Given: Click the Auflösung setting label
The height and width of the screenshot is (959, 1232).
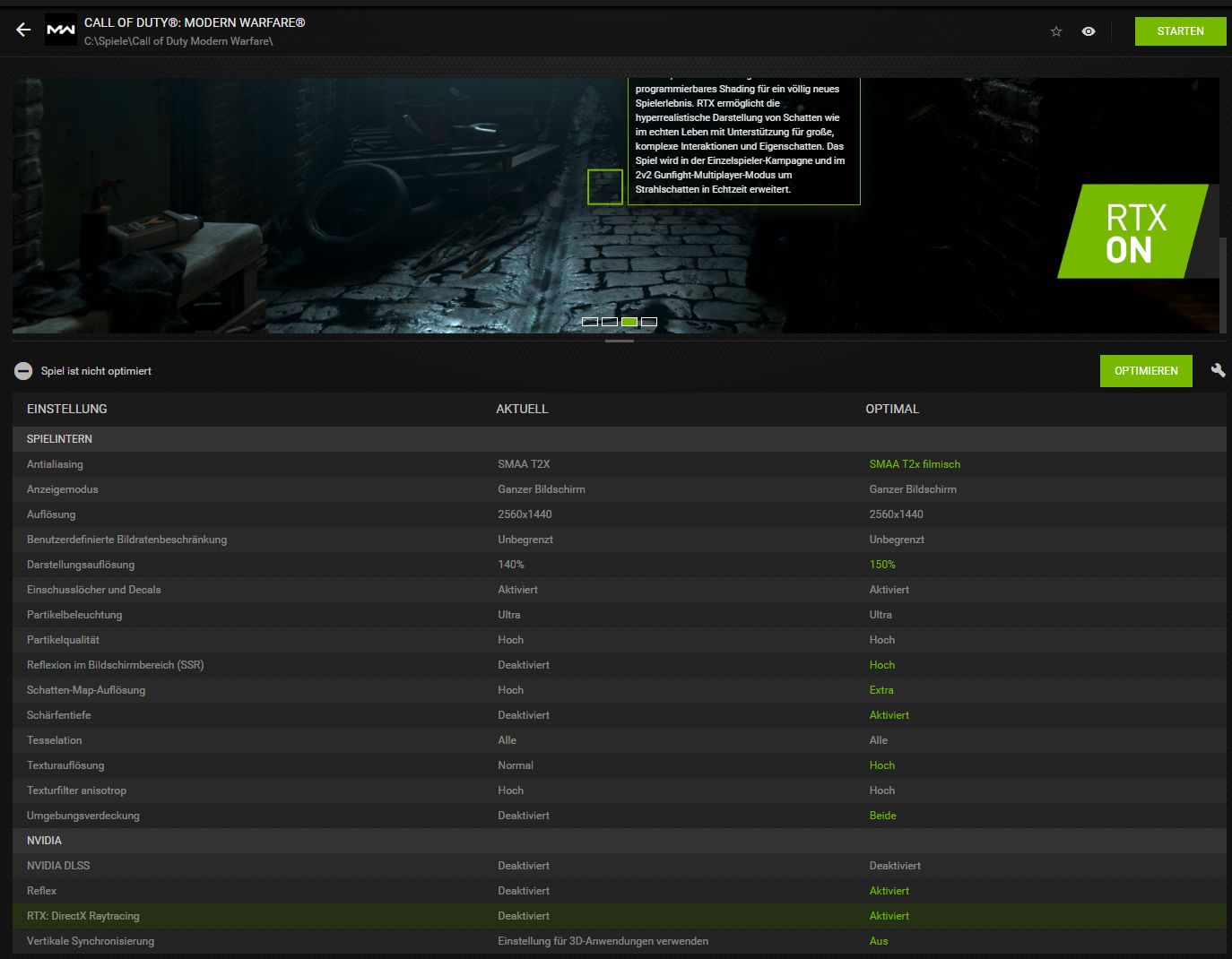Looking at the screenshot, I should [51, 514].
